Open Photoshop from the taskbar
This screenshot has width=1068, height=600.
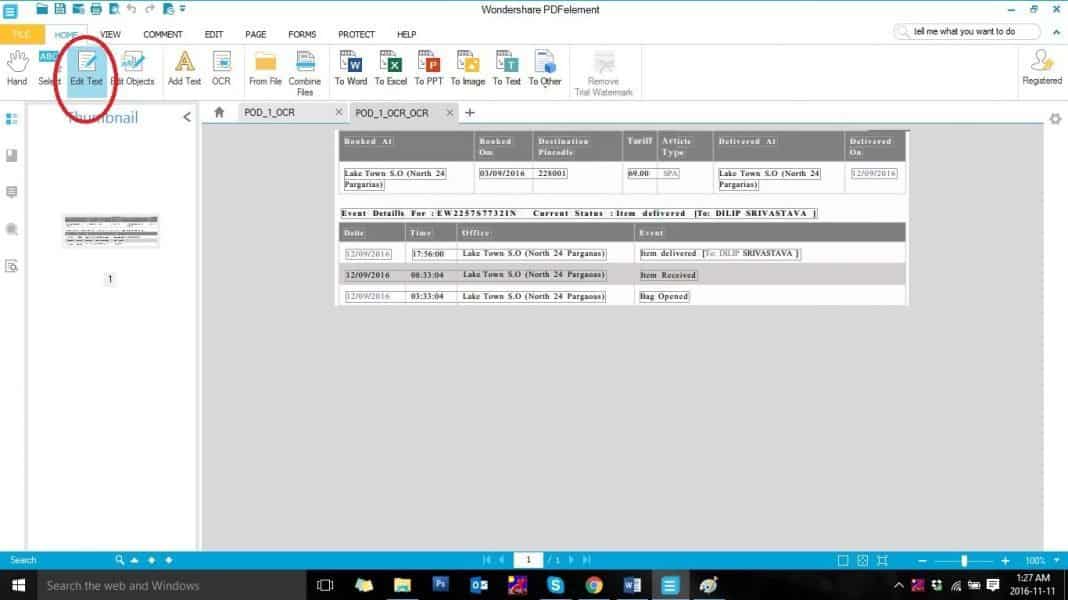point(440,585)
